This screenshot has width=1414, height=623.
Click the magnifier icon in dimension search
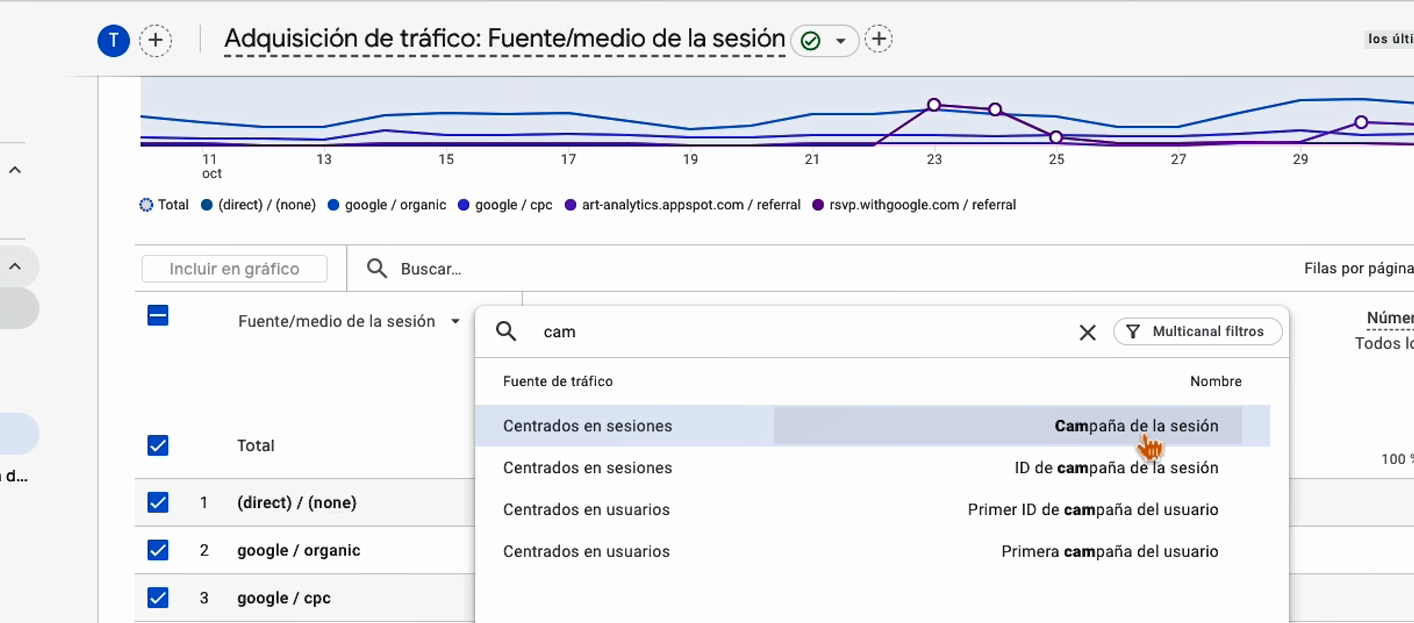coord(506,331)
